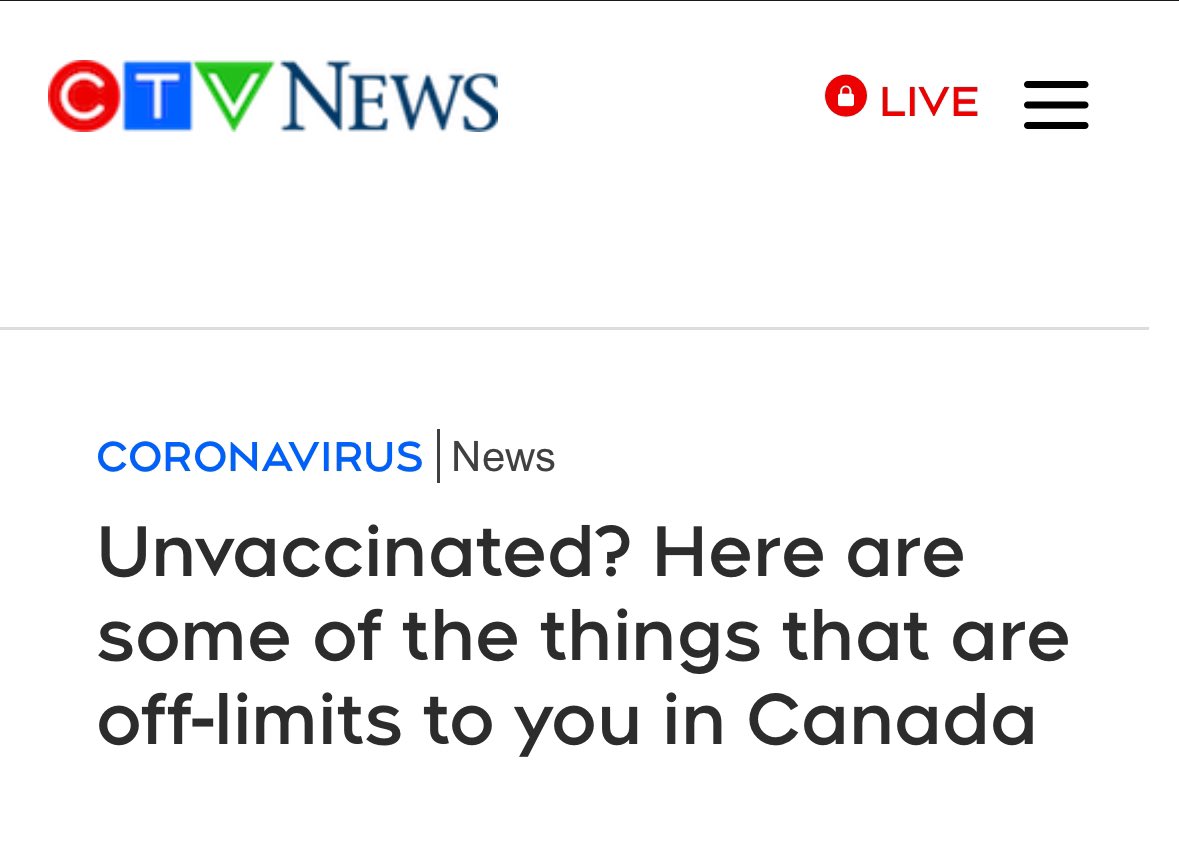This screenshot has height=842, width=1179.
Task: Select the News section label
Action: tap(503, 457)
